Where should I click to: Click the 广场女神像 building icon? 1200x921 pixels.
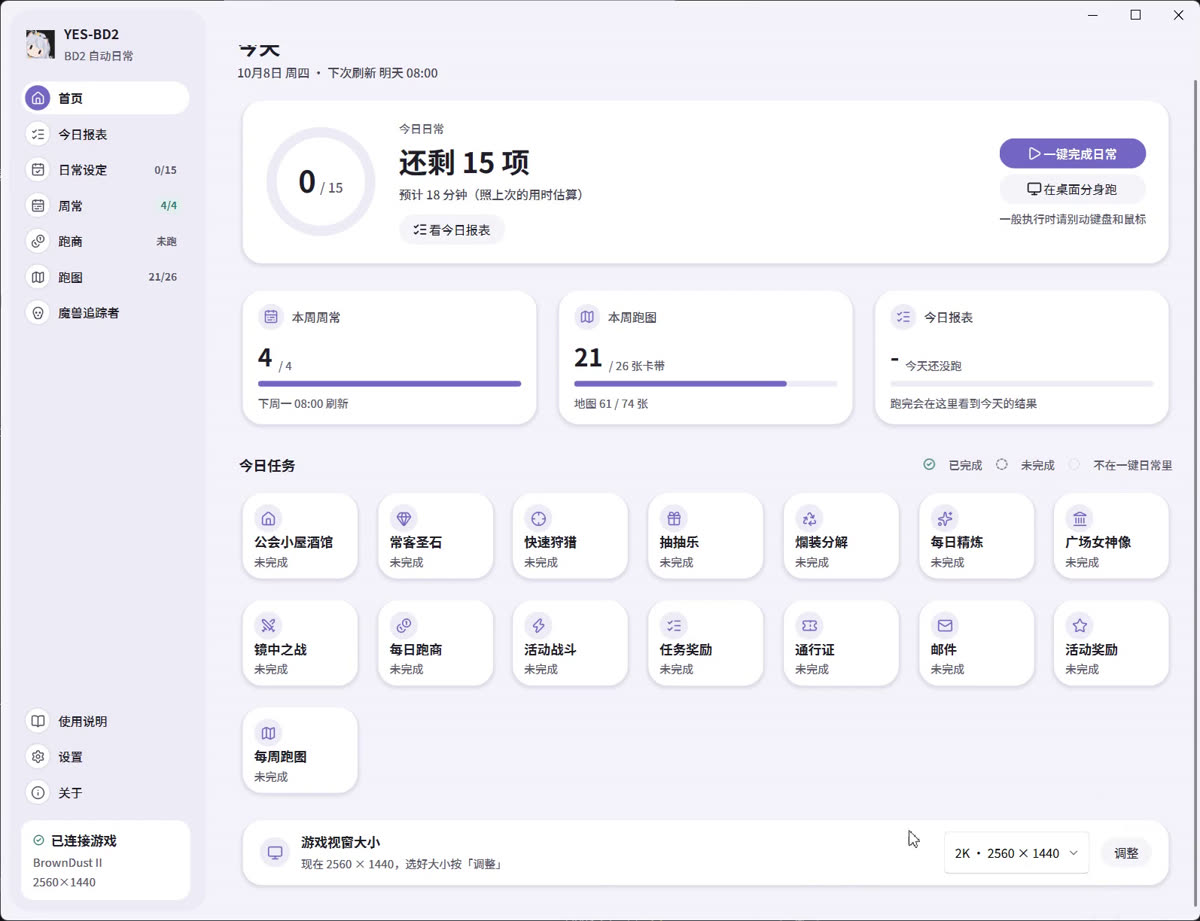[1080, 518]
